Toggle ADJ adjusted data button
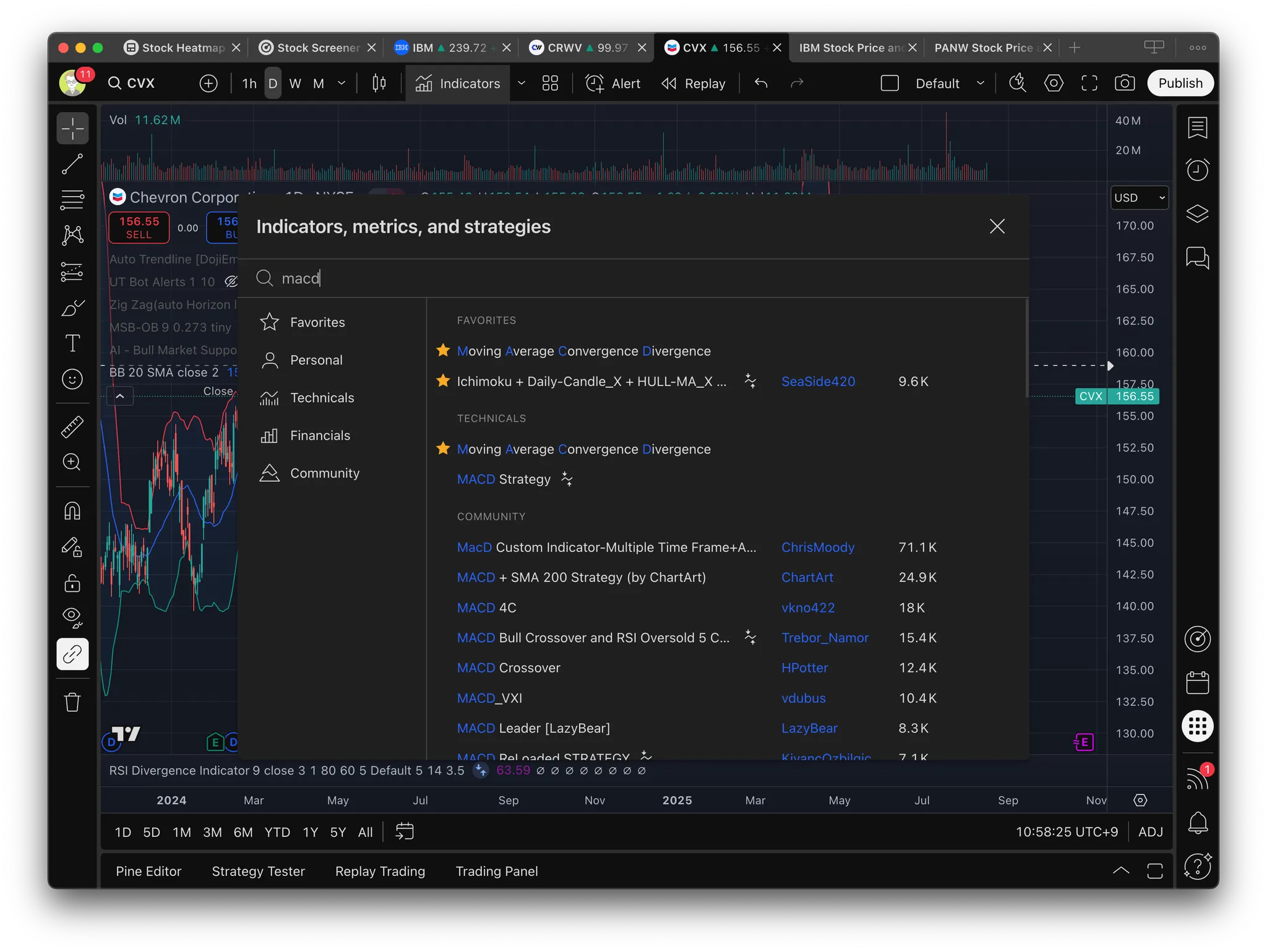 point(1151,832)
